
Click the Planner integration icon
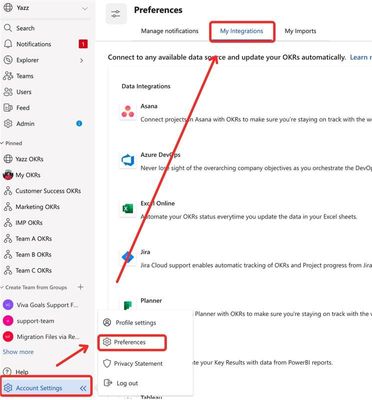(128, 305)
